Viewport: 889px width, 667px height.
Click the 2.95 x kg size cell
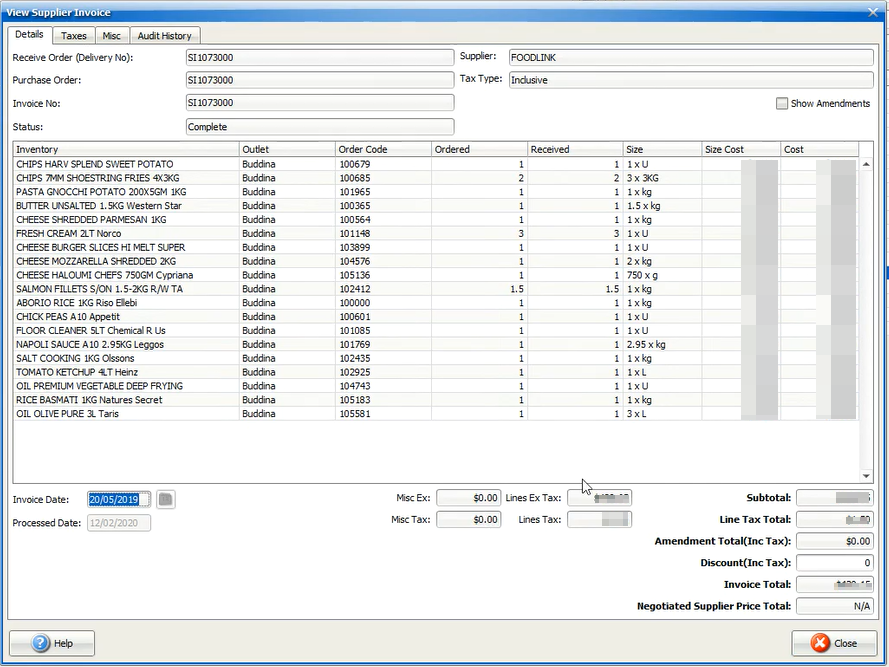[662, 345]
